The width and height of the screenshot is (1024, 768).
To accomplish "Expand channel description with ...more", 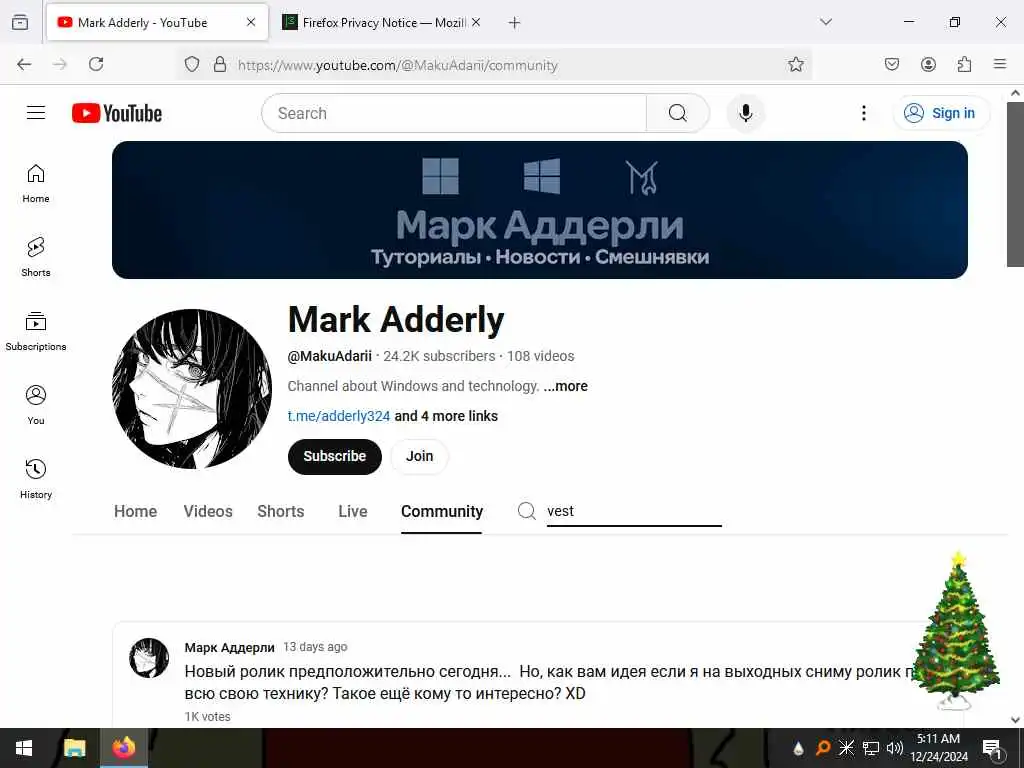I will (x=566, y=386).
